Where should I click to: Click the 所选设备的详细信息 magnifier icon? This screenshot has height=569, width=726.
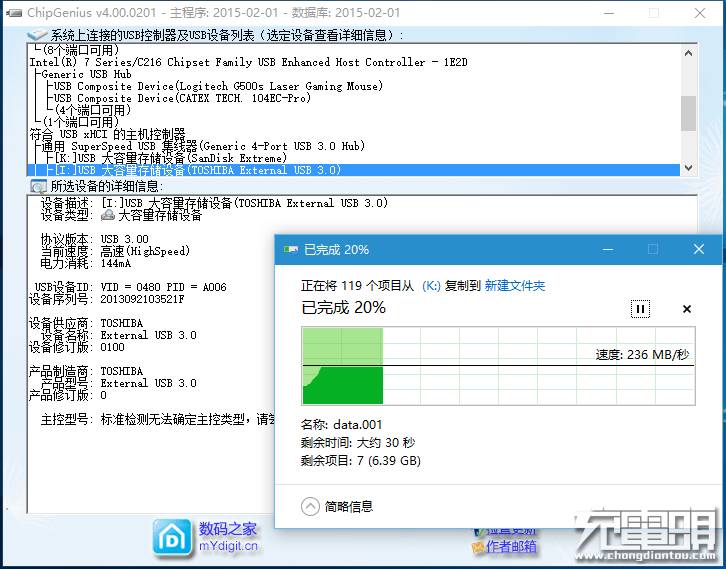tap(38, 186)
